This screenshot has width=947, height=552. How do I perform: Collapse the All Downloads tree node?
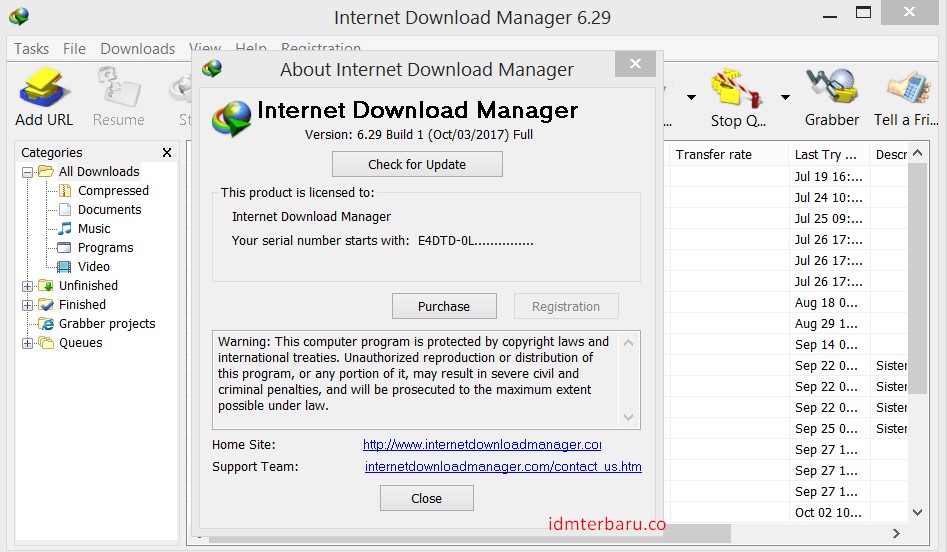click(x=27, y=172)
